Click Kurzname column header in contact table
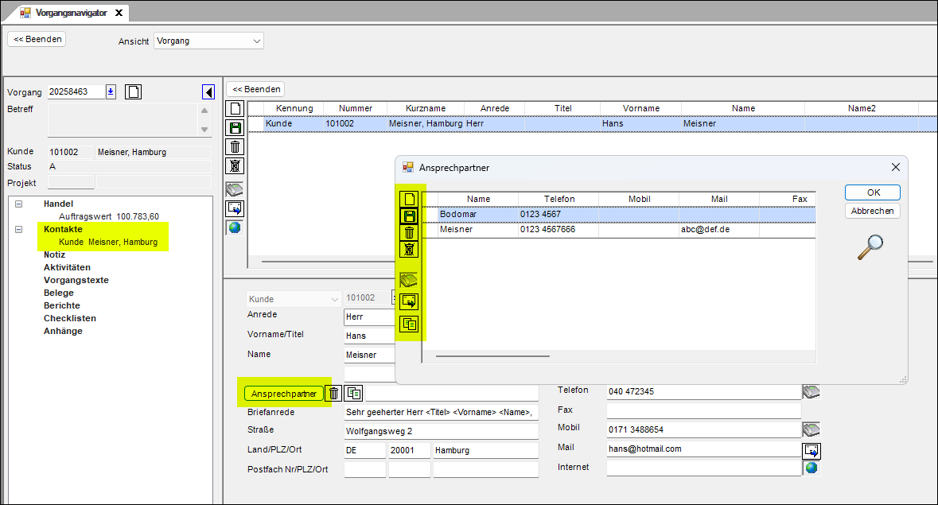This screenshot has width=938, height=505. (425, 108)
